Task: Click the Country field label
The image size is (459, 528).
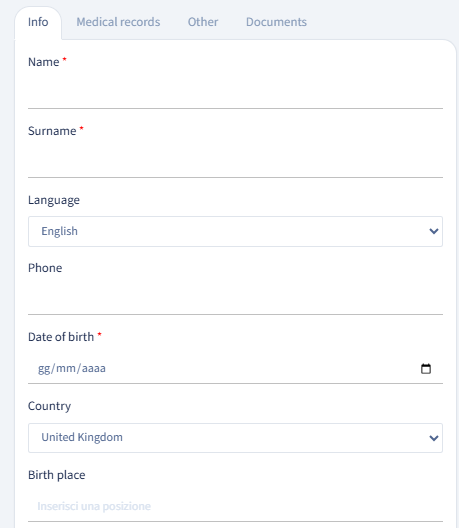Action: click(50, 406)
